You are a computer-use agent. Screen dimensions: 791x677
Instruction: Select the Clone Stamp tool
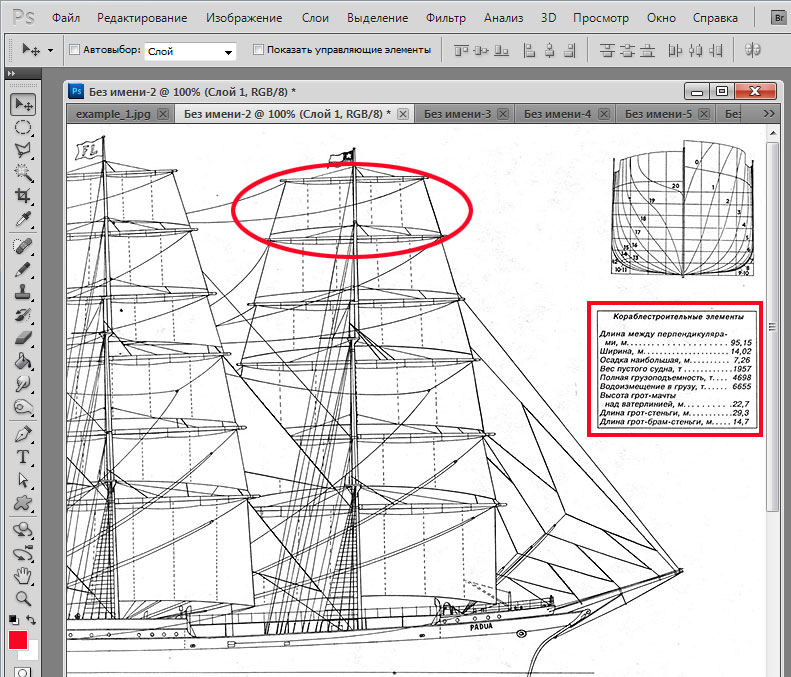22,293
